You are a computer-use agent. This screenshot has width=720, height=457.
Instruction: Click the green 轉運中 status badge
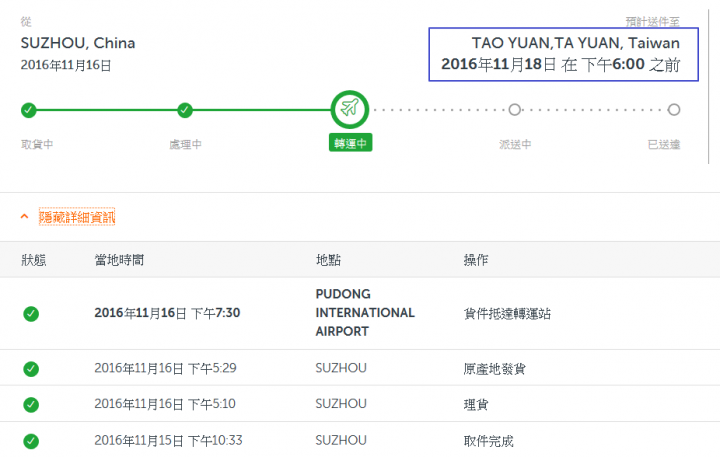350,143
